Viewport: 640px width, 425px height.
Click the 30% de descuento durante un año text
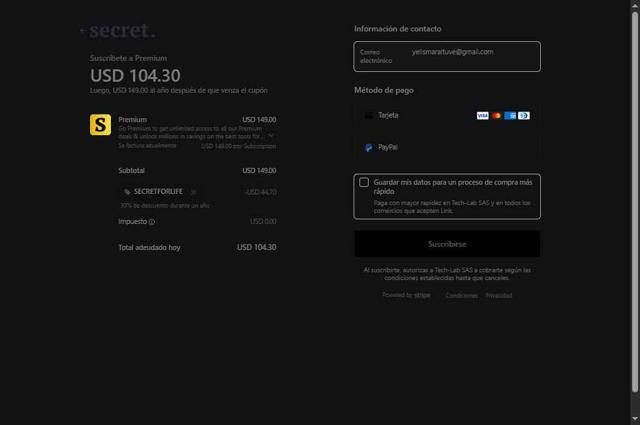[165, 205]
